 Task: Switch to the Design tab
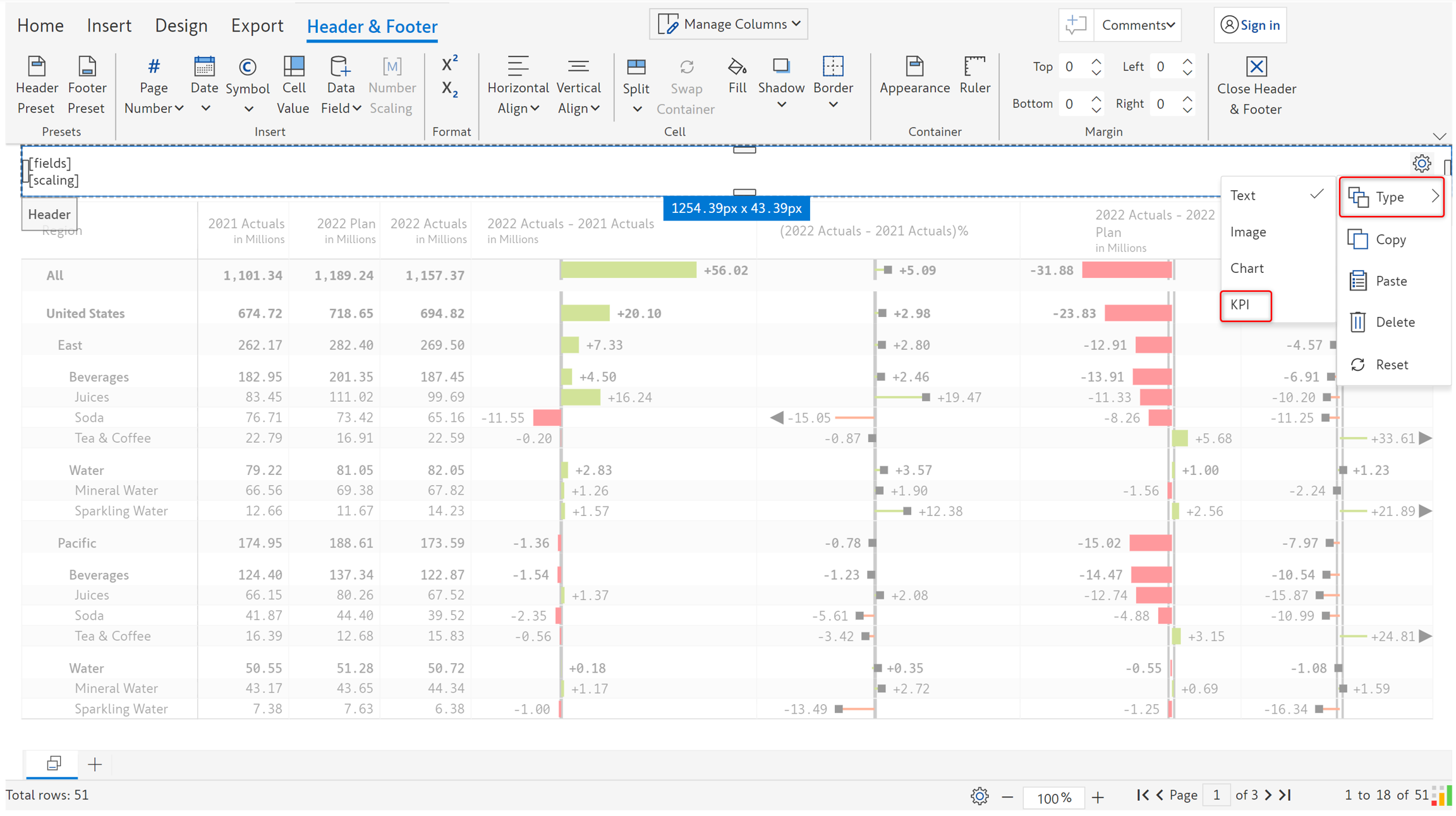pos(181,26)
